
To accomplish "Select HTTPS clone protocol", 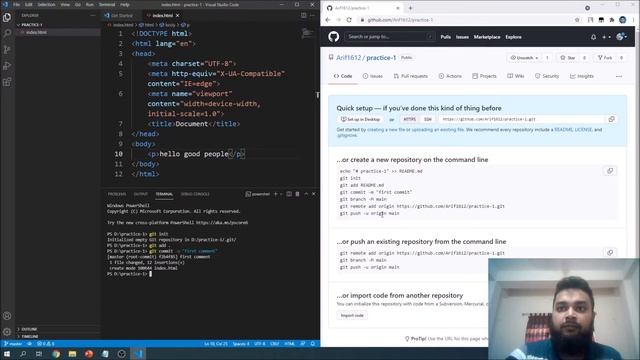I will point(409,119).
